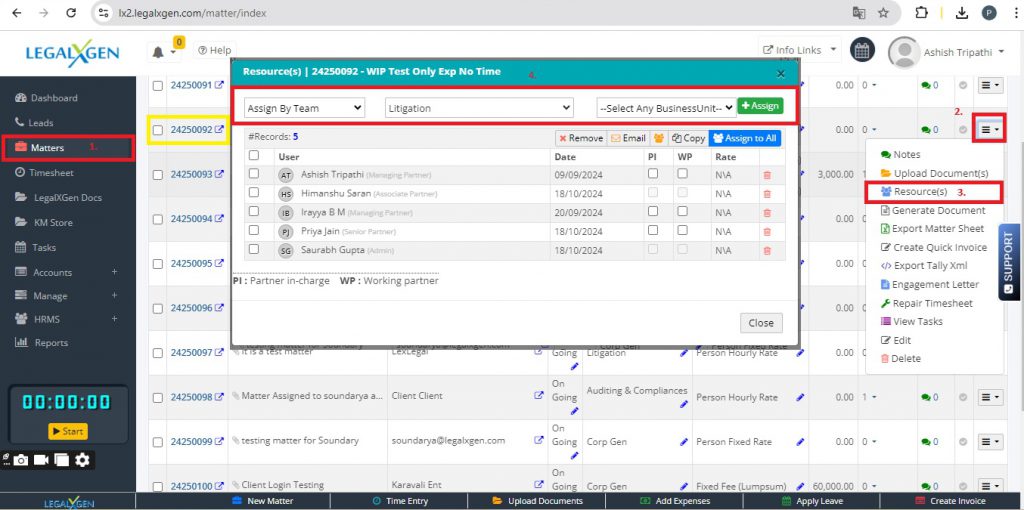Start the timer with Start button

(67, 431)
